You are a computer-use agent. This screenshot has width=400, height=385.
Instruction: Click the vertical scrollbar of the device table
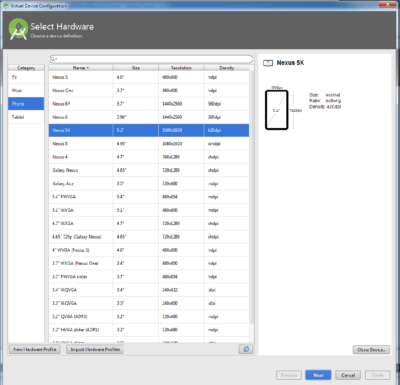[252, 197]
